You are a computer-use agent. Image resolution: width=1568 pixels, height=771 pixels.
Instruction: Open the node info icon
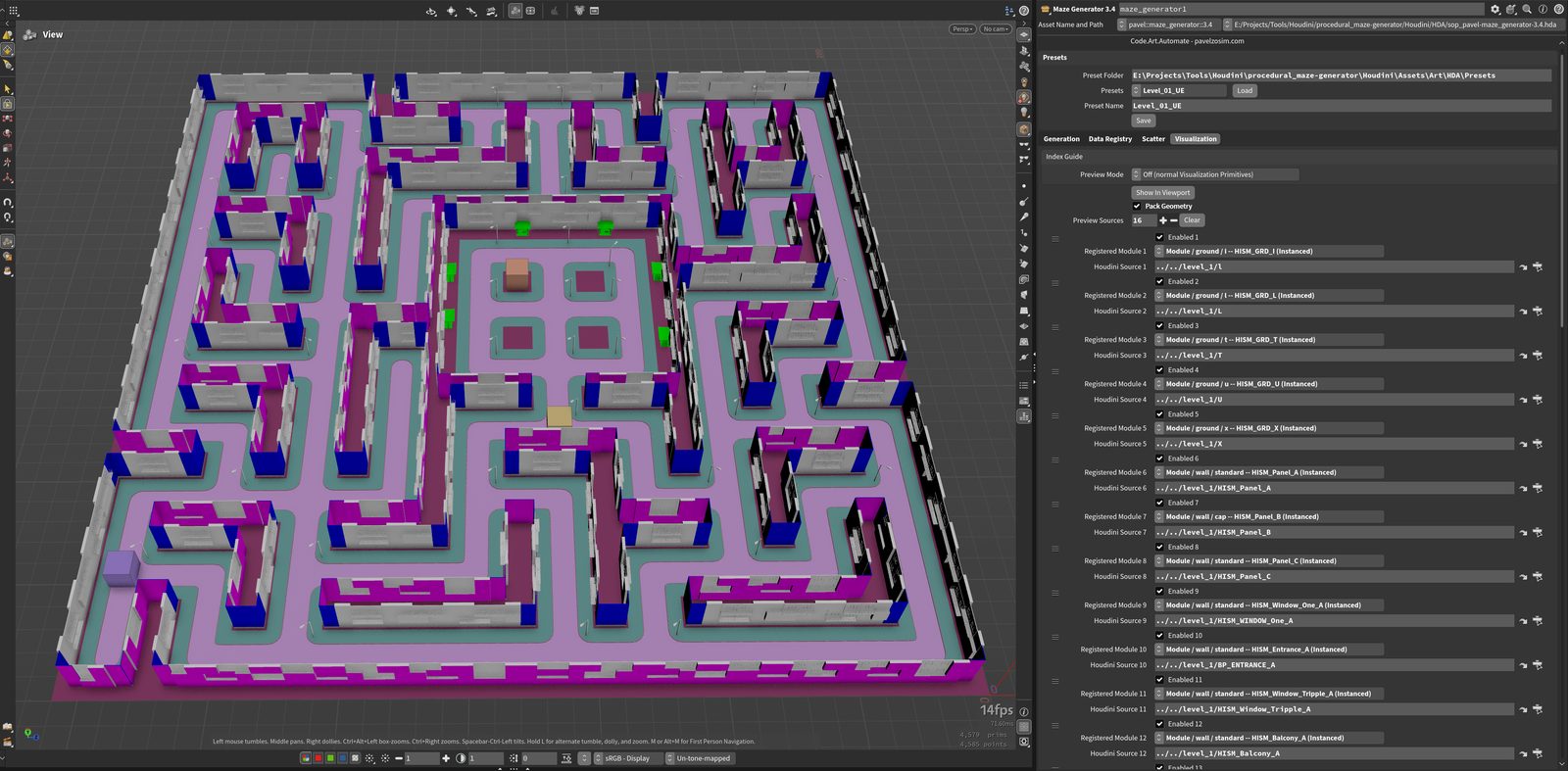tap(1543, 9)
